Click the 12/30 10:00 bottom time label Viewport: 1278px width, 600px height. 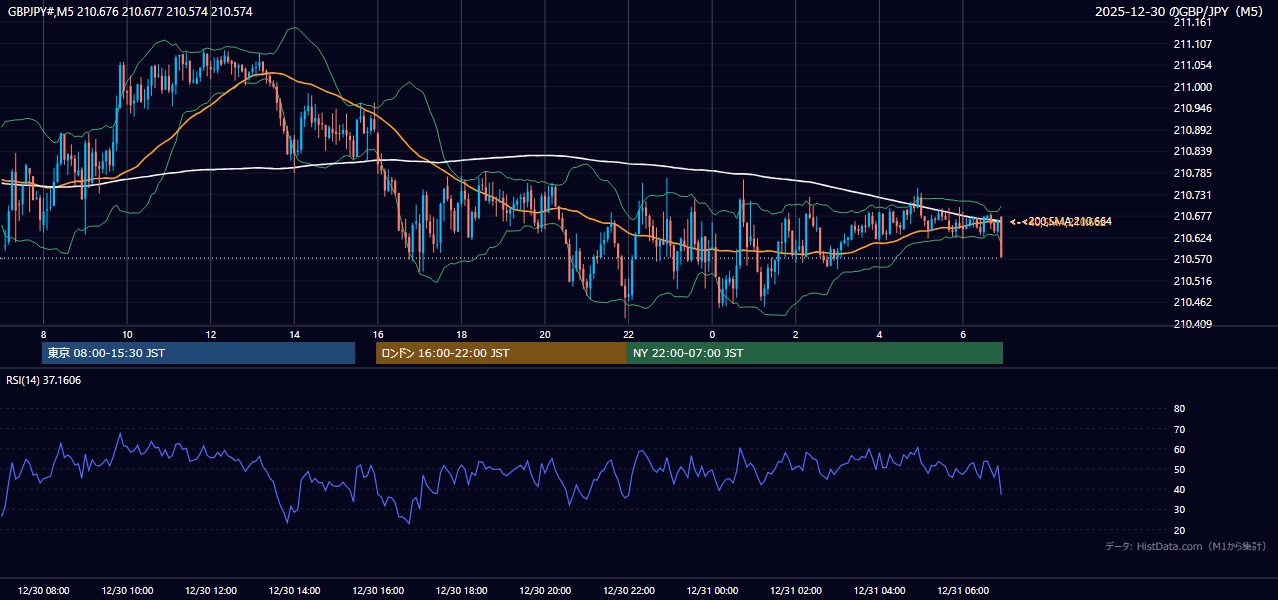[127, 591]
